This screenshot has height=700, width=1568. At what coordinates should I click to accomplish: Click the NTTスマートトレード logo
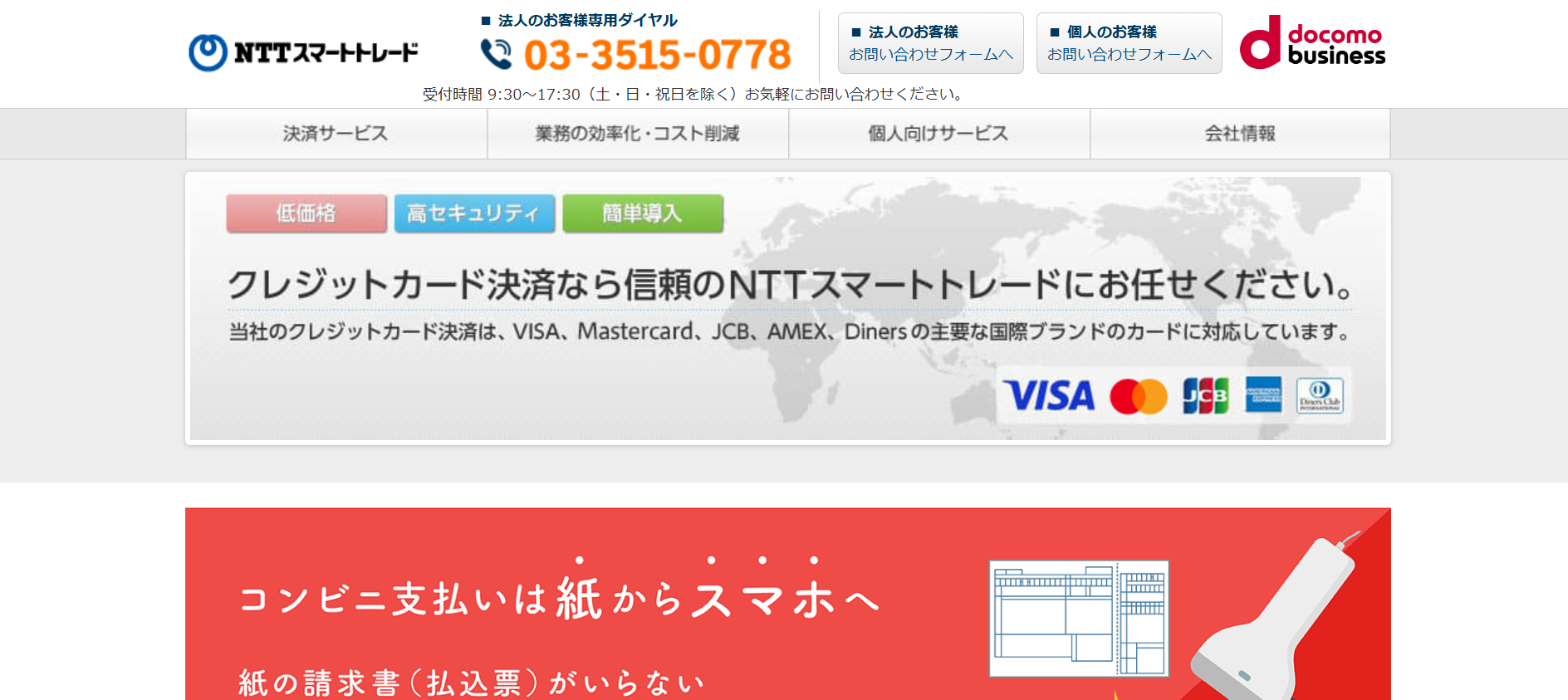coord(303,52)
